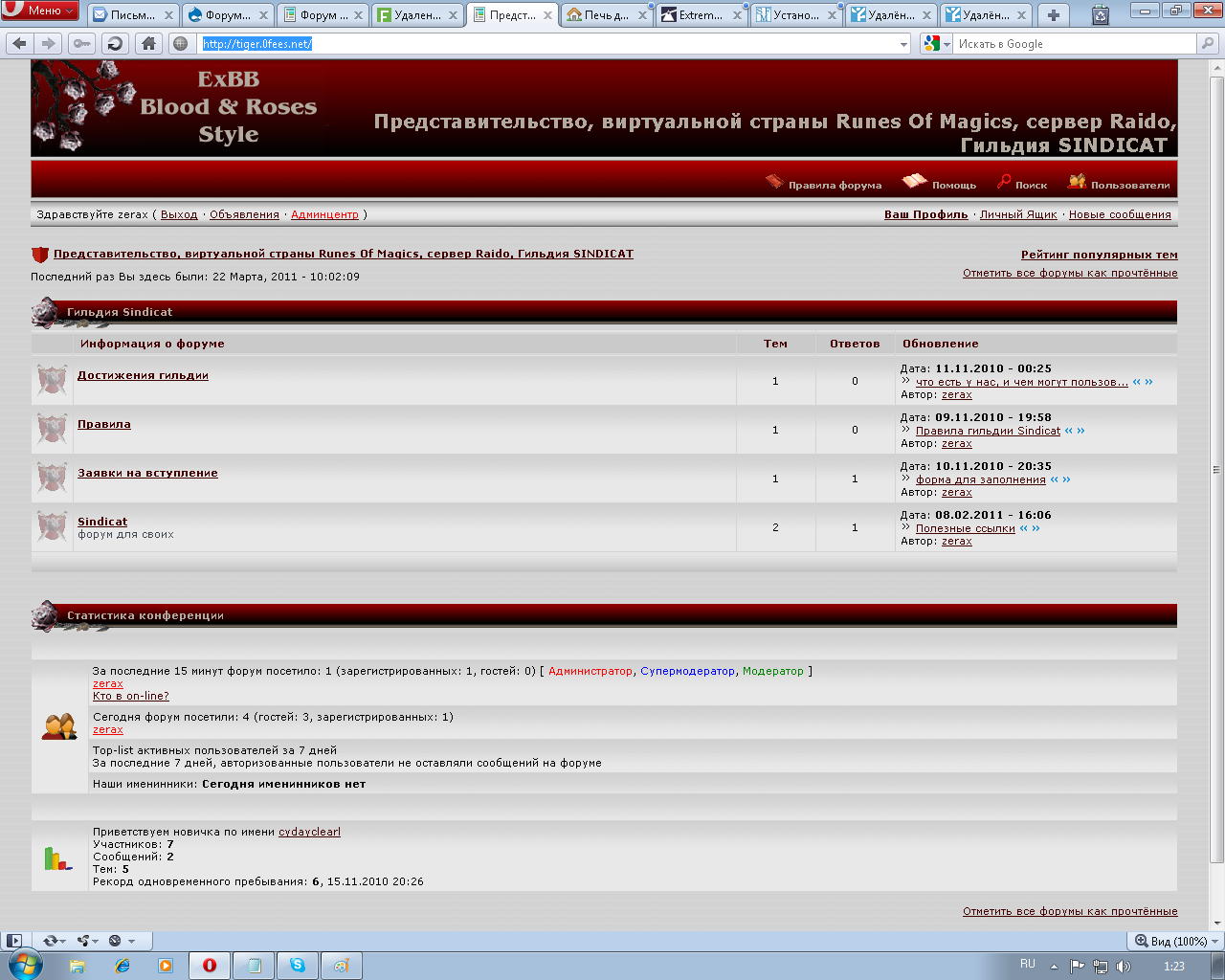Open the Админцентр link

click(x=324, y=214)
